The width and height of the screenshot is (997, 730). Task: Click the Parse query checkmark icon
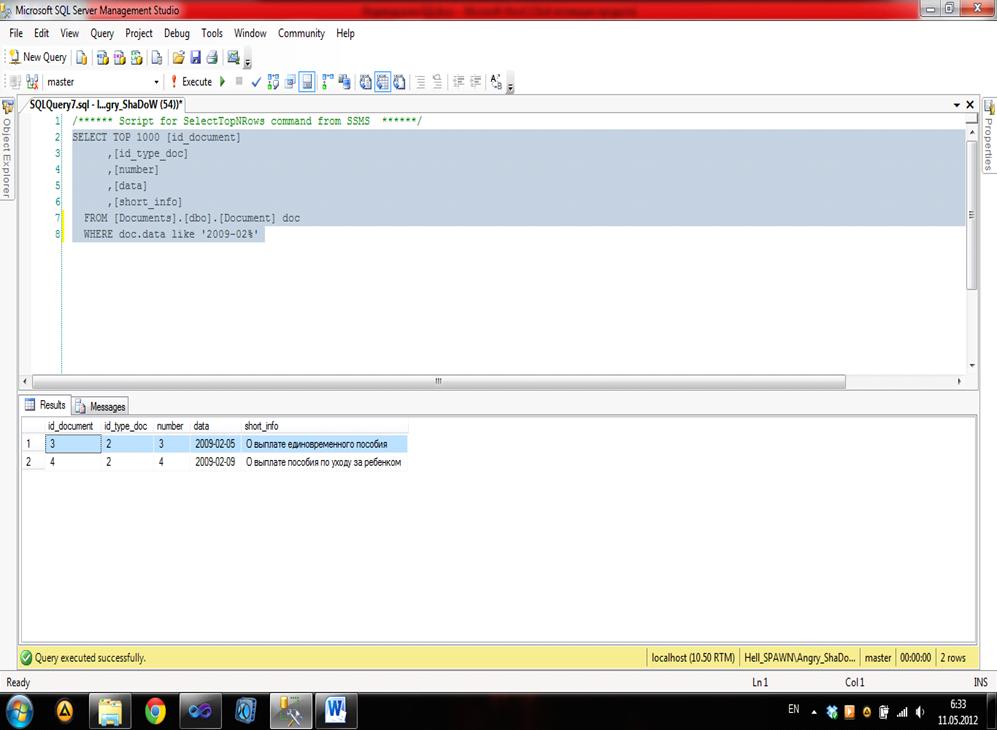pos(256,82)
